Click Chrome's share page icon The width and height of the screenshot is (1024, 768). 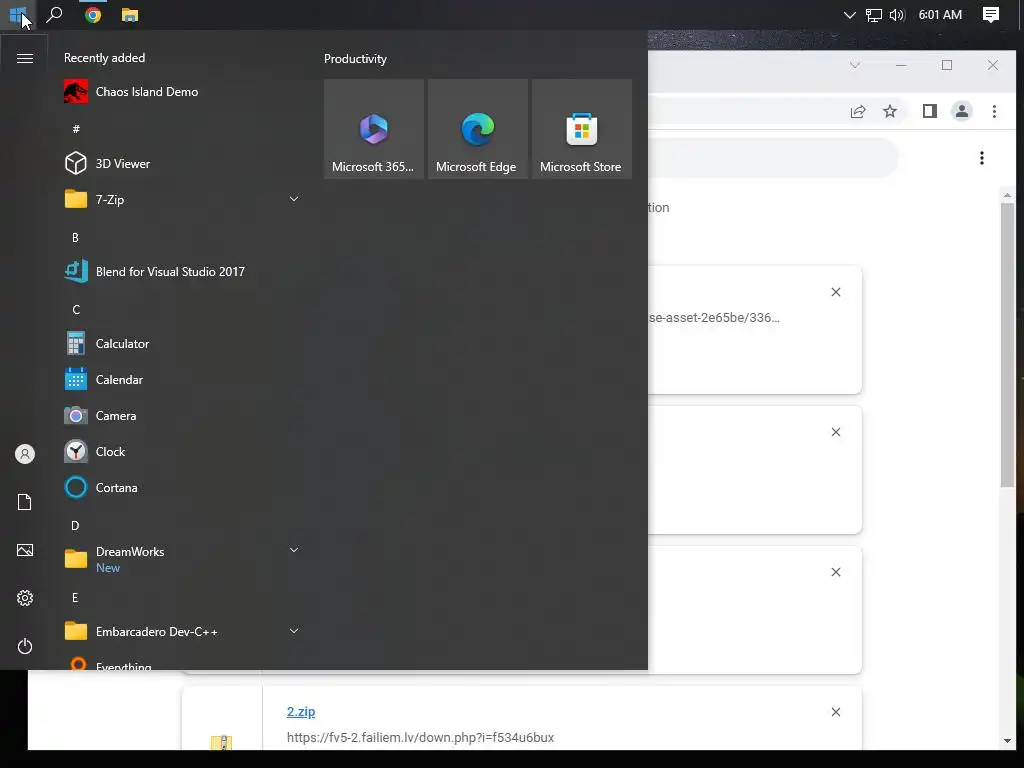pyautogui.click(x=858, y=112)
